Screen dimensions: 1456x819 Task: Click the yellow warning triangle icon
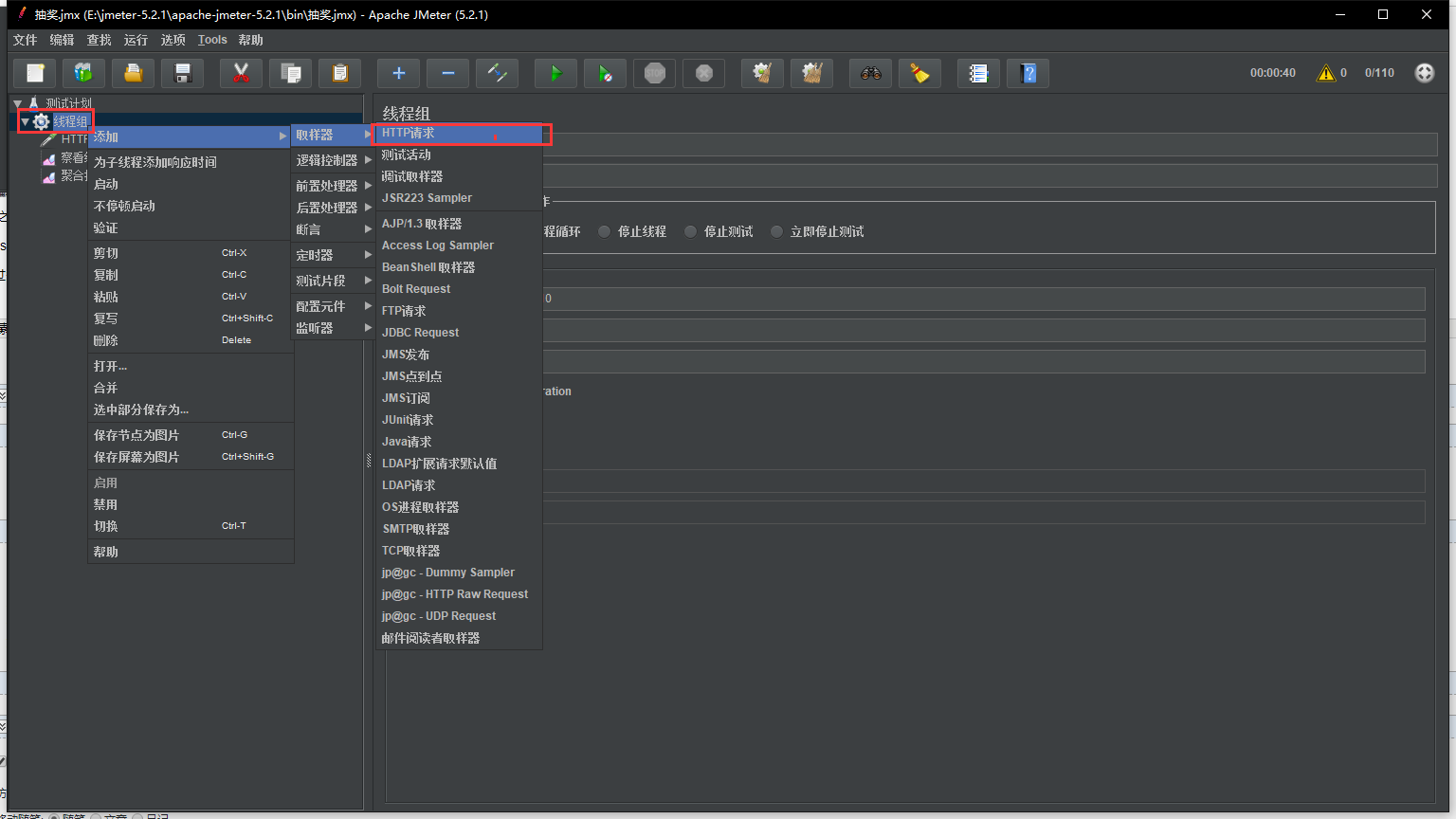click(1326, 73)
